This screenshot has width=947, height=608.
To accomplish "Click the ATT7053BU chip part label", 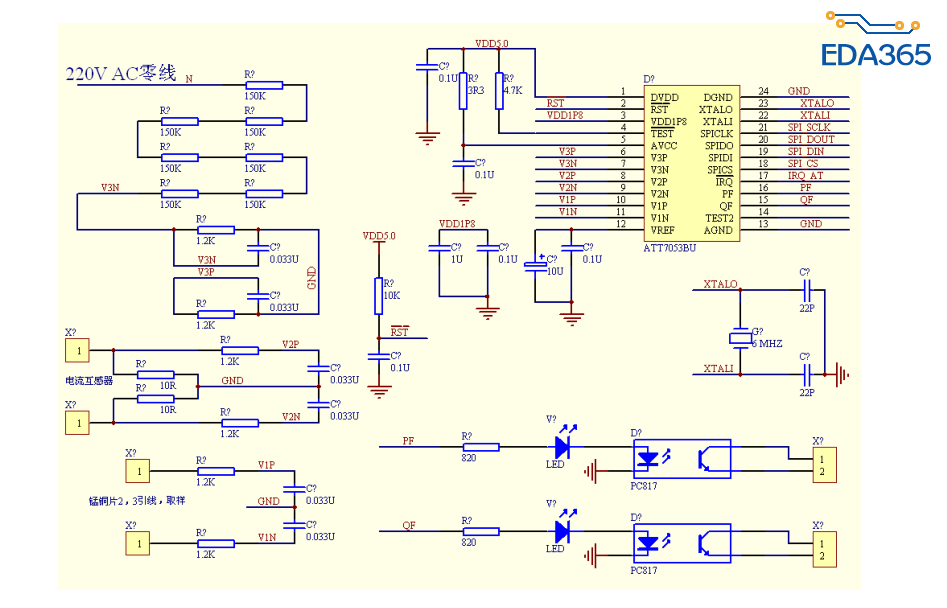I will click(x=669, y=248).
